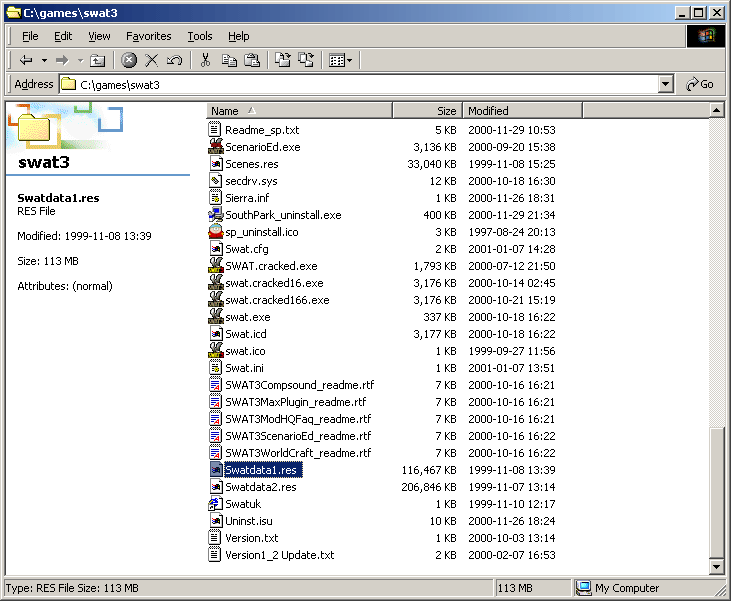Open the Help menu
731x601 pixels.
[239, 36]
